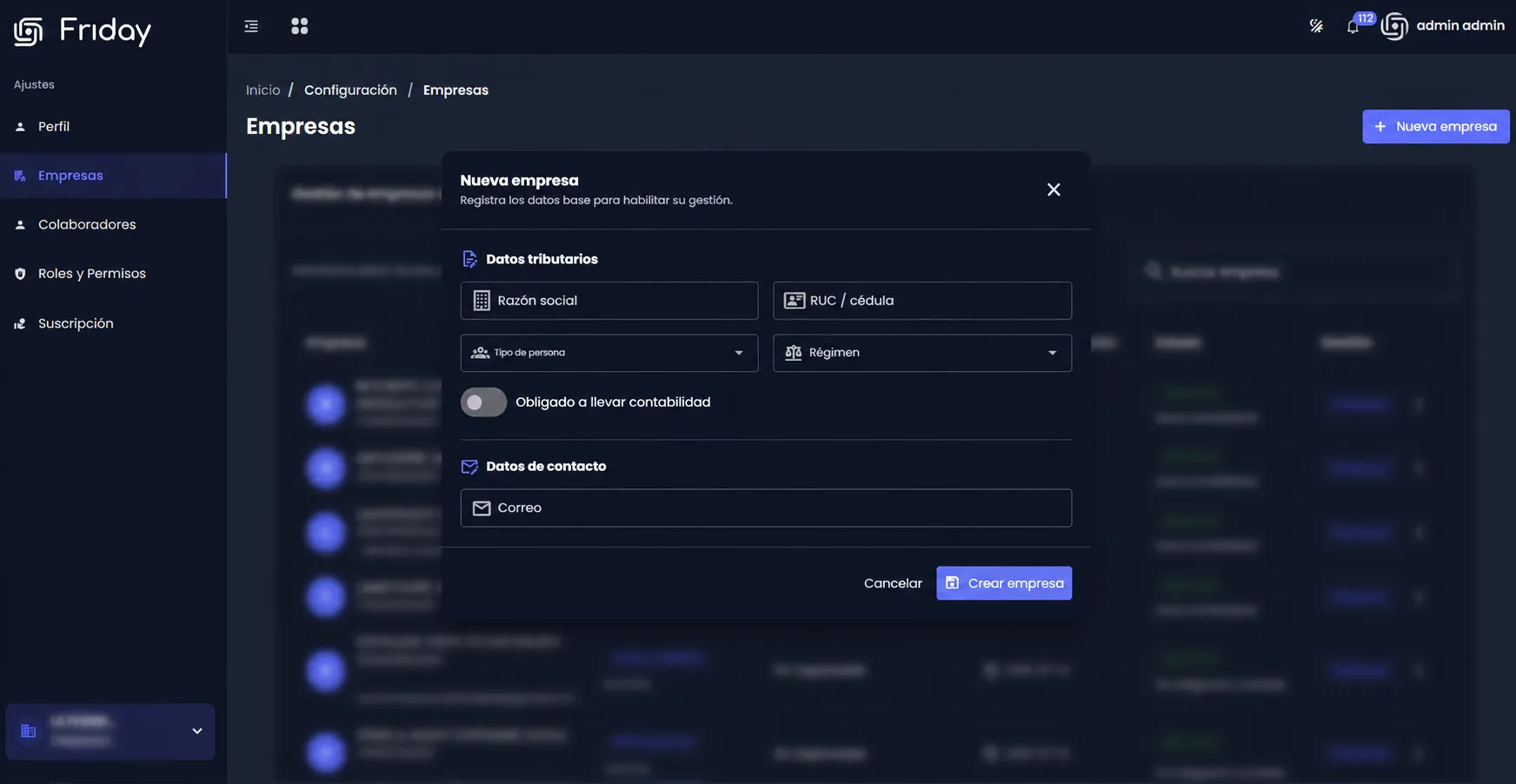This screenshot has height=784, width=1516.
Task: Click the Crear empresa button
Action: click(1004, 583)
